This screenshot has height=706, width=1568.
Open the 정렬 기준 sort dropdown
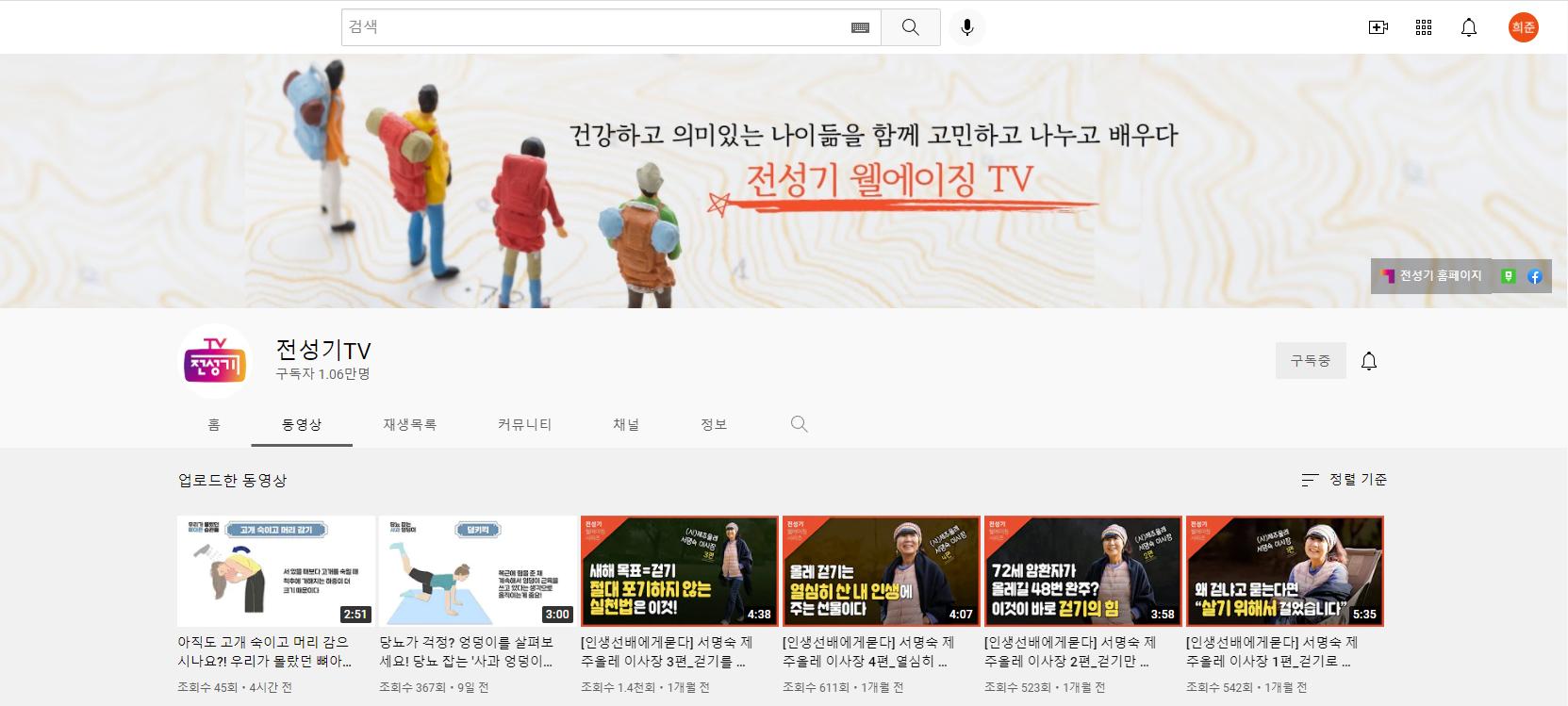pos(1344,480)
